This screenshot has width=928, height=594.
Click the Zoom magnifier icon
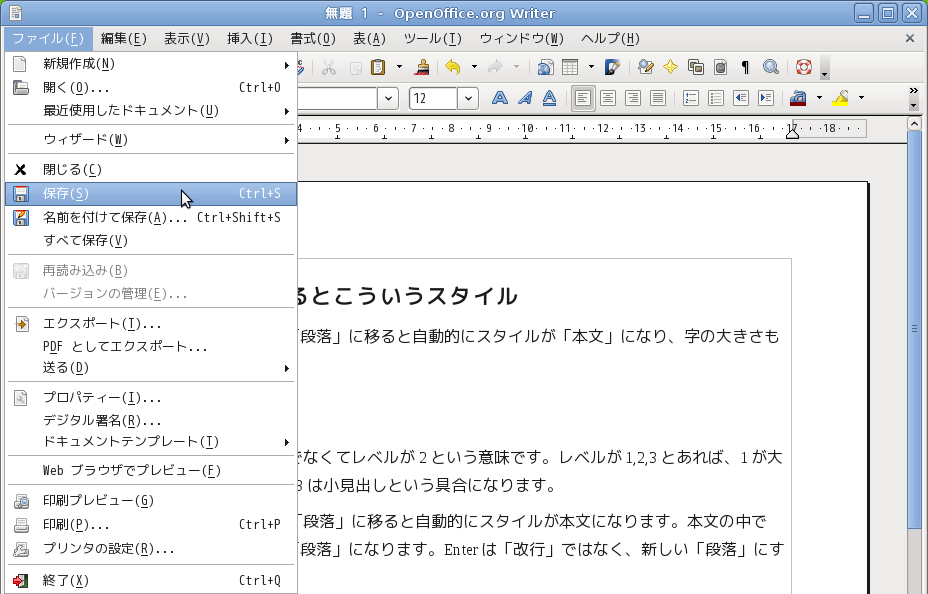[770, 68]
